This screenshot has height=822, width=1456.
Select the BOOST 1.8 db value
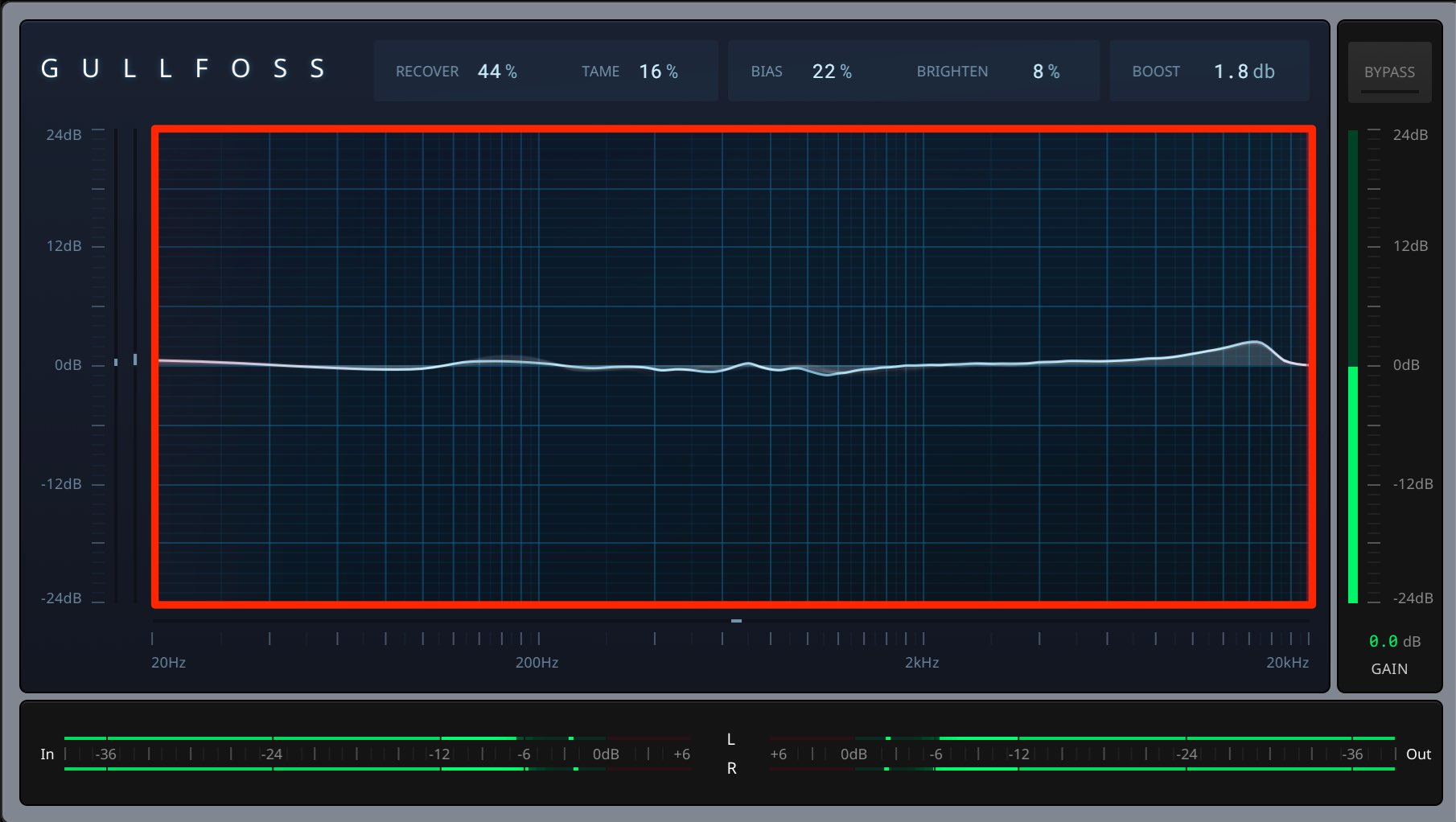(x=1244, y=72)
